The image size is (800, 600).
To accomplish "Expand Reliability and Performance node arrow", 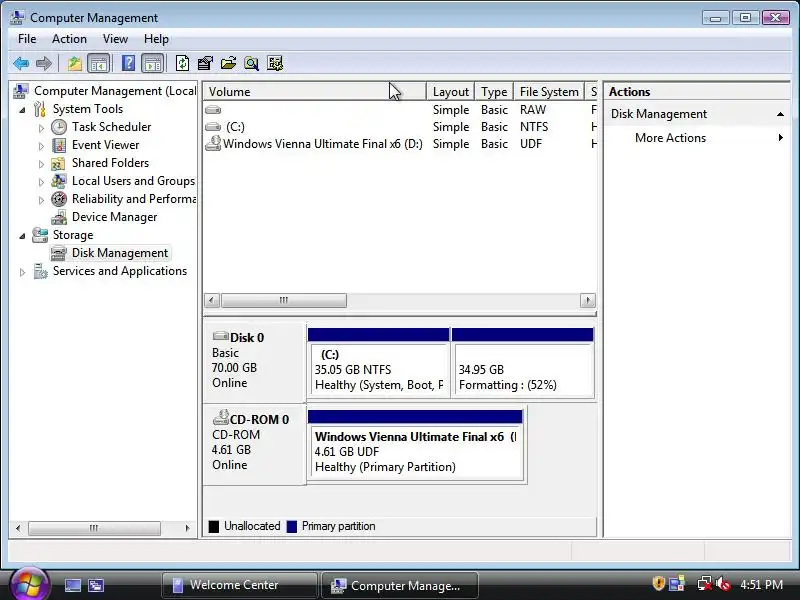I will point(41,200).
